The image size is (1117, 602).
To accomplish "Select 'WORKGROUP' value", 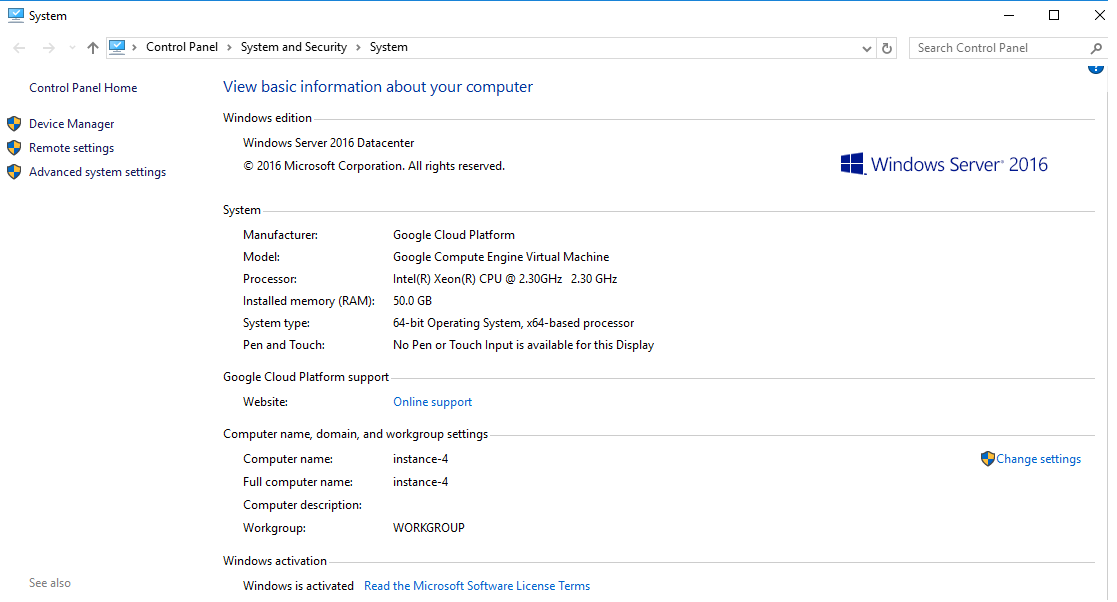I will pyautogui.click(x=429, y=528).
